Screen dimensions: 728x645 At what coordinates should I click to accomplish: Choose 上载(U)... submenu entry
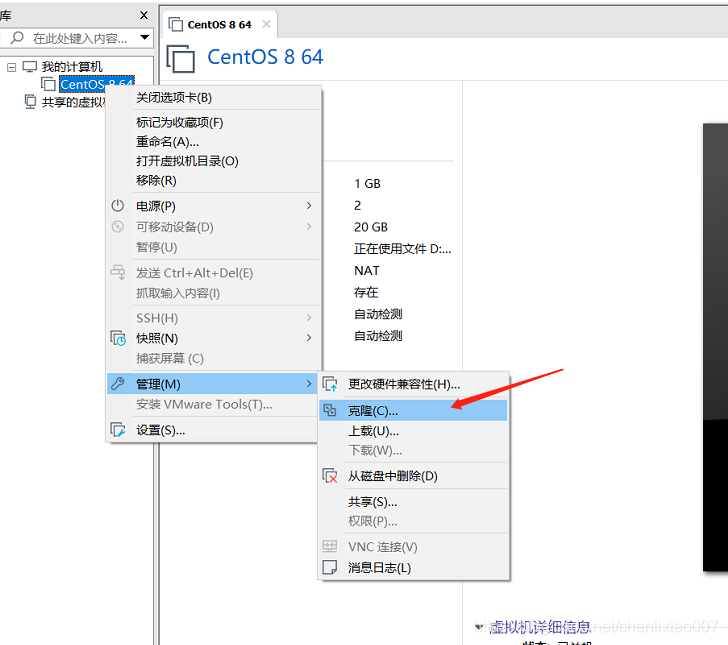click(x=414, y=431)
